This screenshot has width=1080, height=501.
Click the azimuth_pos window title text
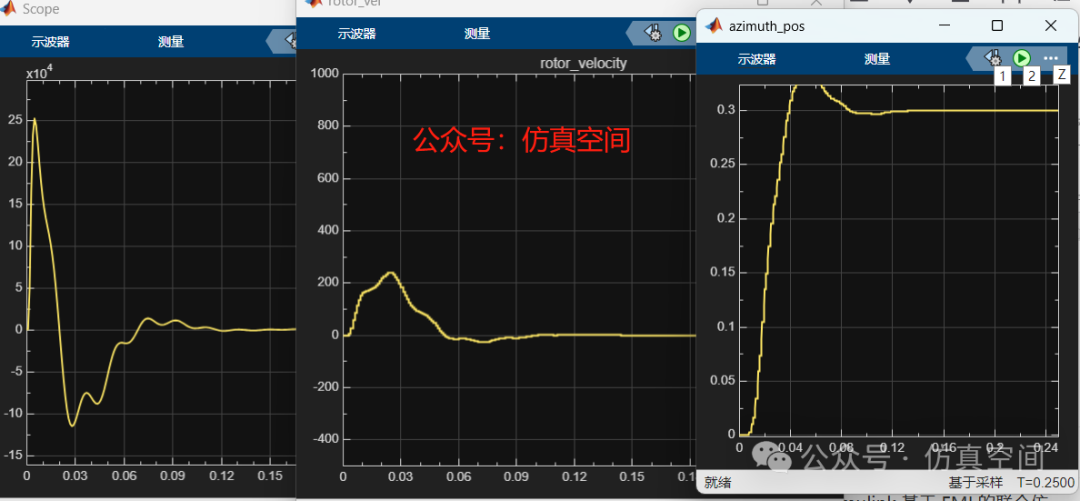click(x=767, y=26)
